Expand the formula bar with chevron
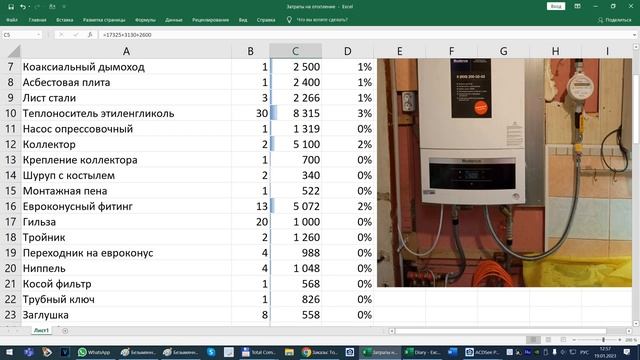 click(x=634, y=35)
